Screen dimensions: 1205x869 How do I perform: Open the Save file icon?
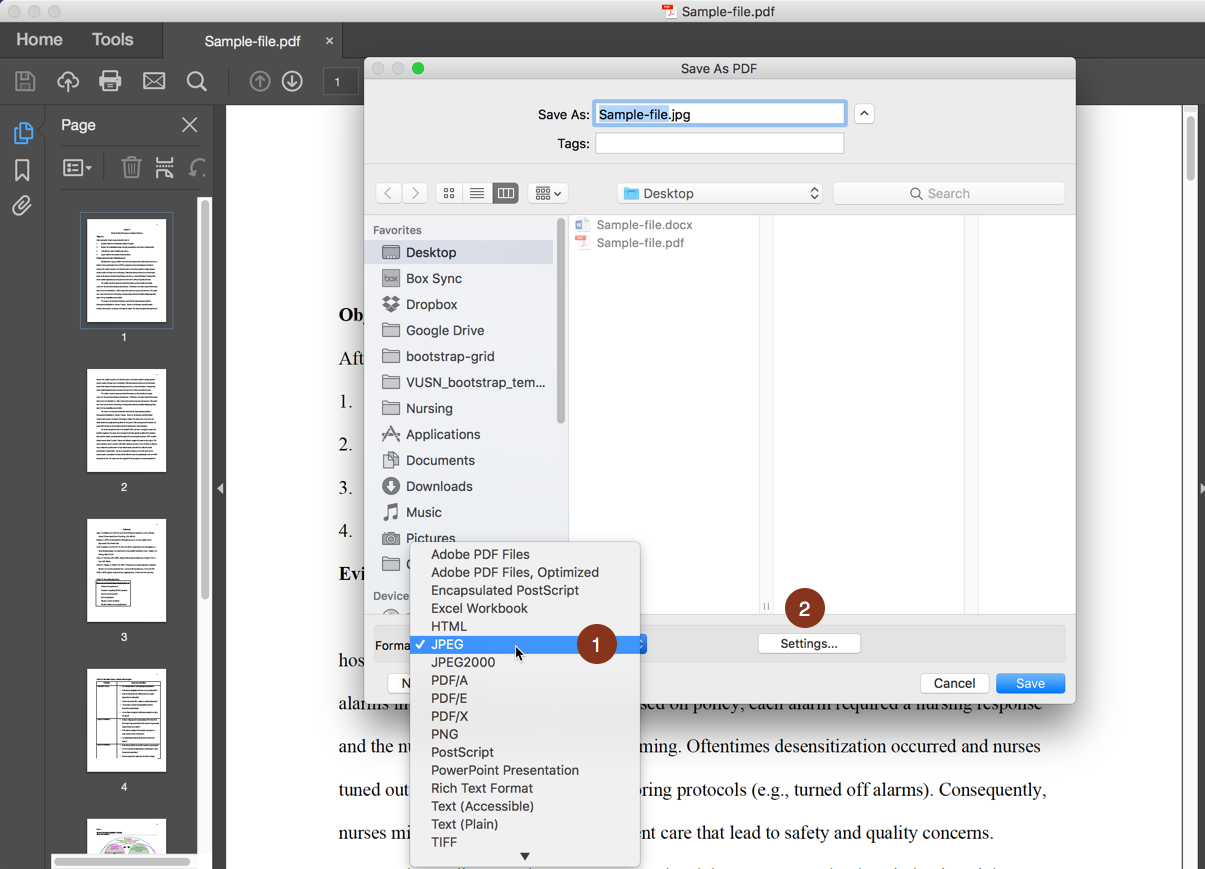[x=25, y=81]
